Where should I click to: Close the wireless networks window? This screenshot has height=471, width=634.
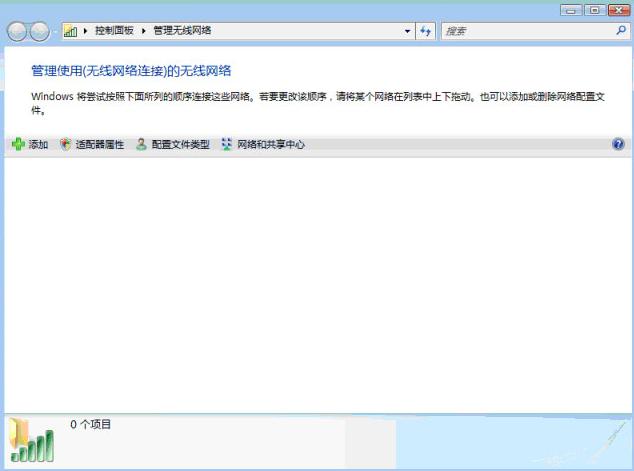click(x=619, y=10)
